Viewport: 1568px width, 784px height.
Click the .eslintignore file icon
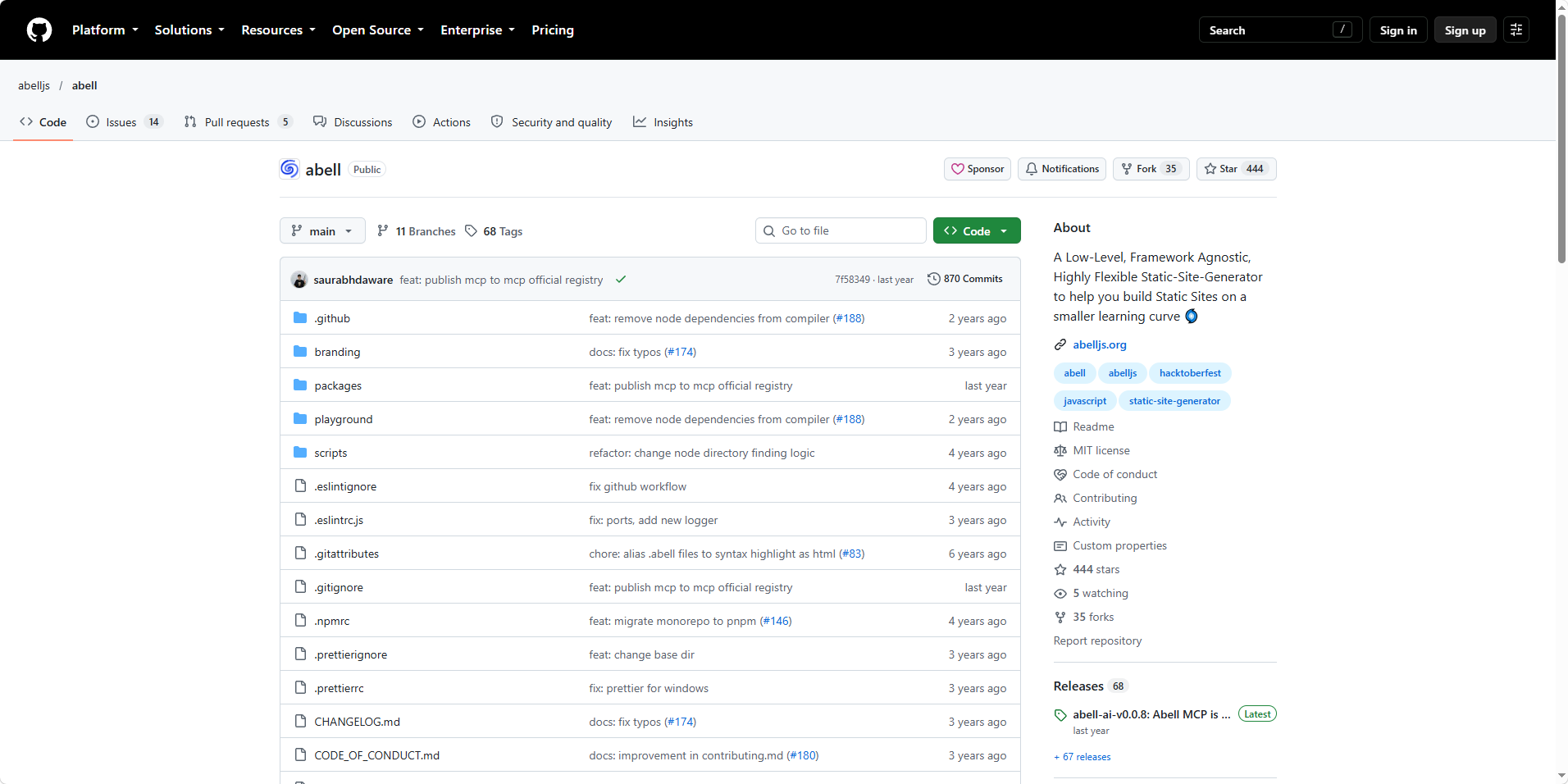(300, 486)
